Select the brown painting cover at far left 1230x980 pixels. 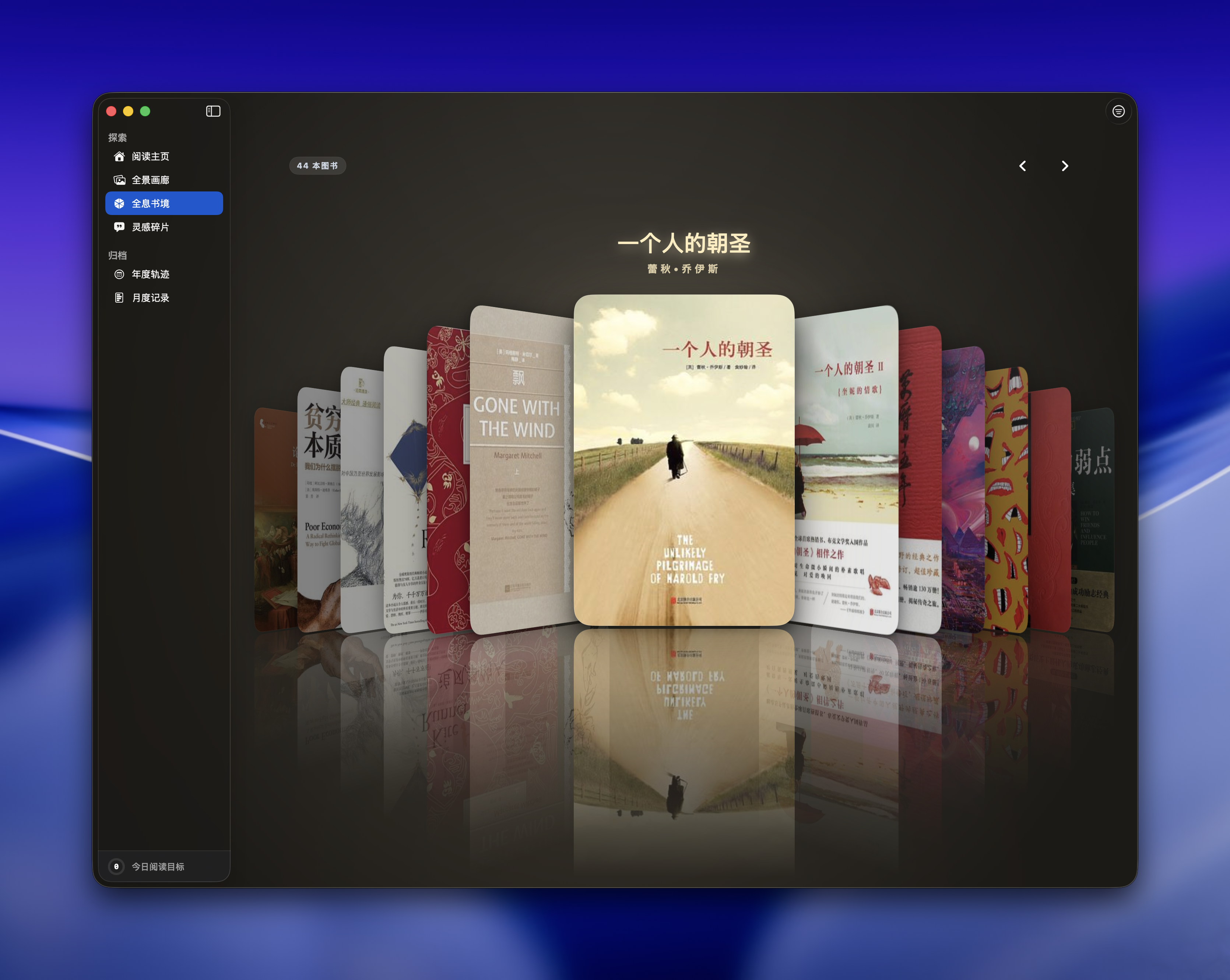tap(275, 520)
